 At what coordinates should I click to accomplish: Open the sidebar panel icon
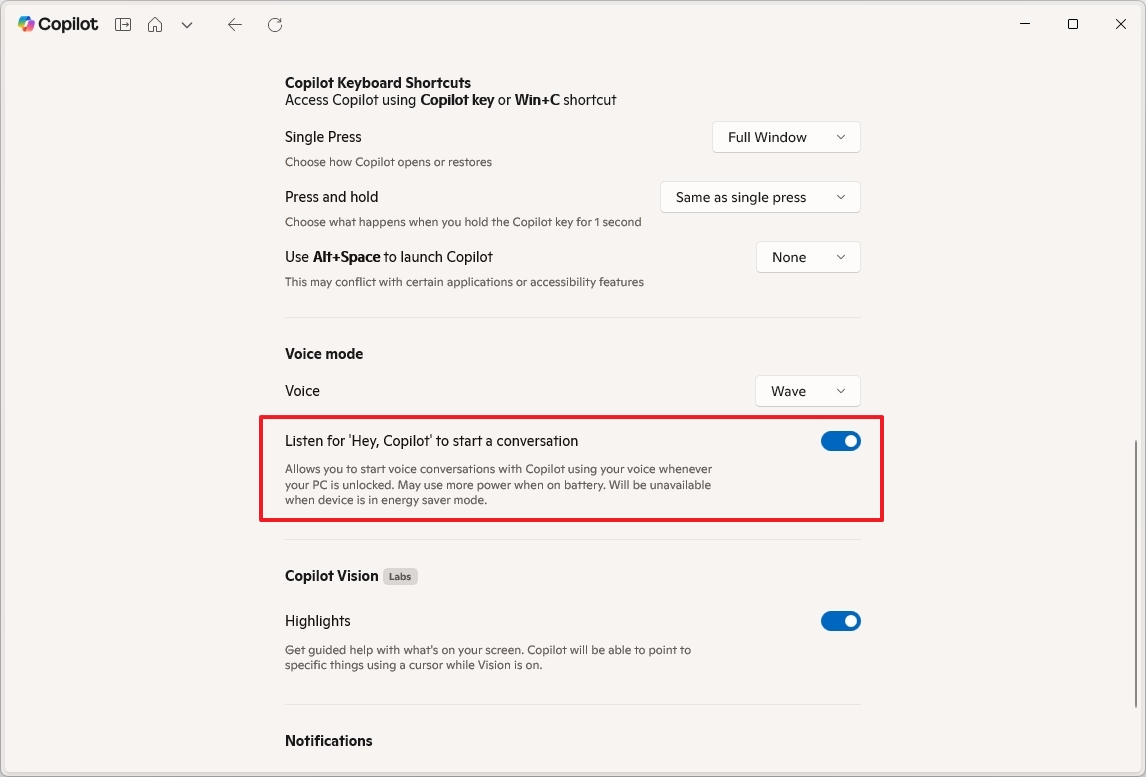[x=122, y=24]
